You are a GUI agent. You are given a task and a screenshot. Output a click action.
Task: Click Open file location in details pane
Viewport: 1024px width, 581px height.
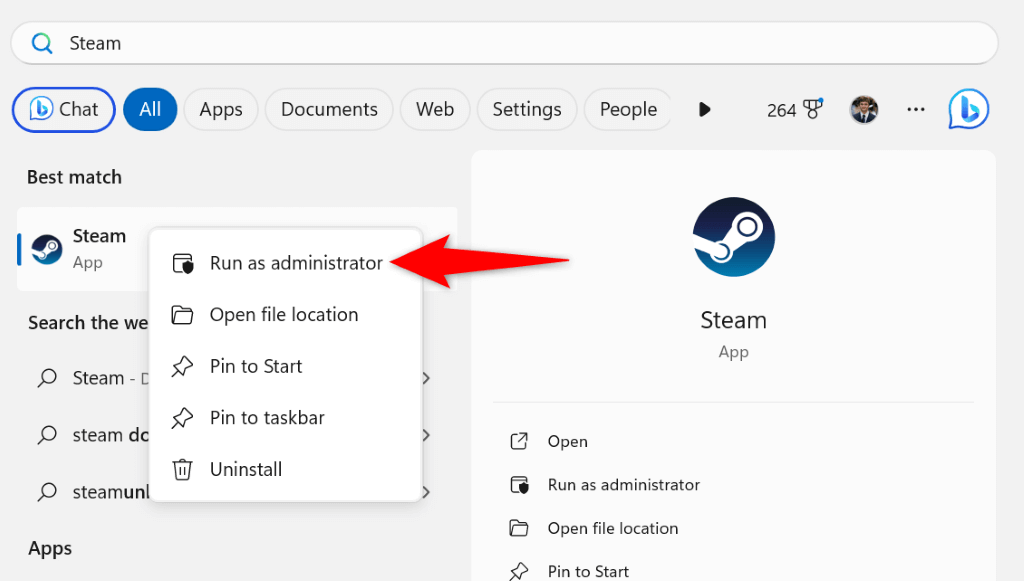[x=613, y=528]
